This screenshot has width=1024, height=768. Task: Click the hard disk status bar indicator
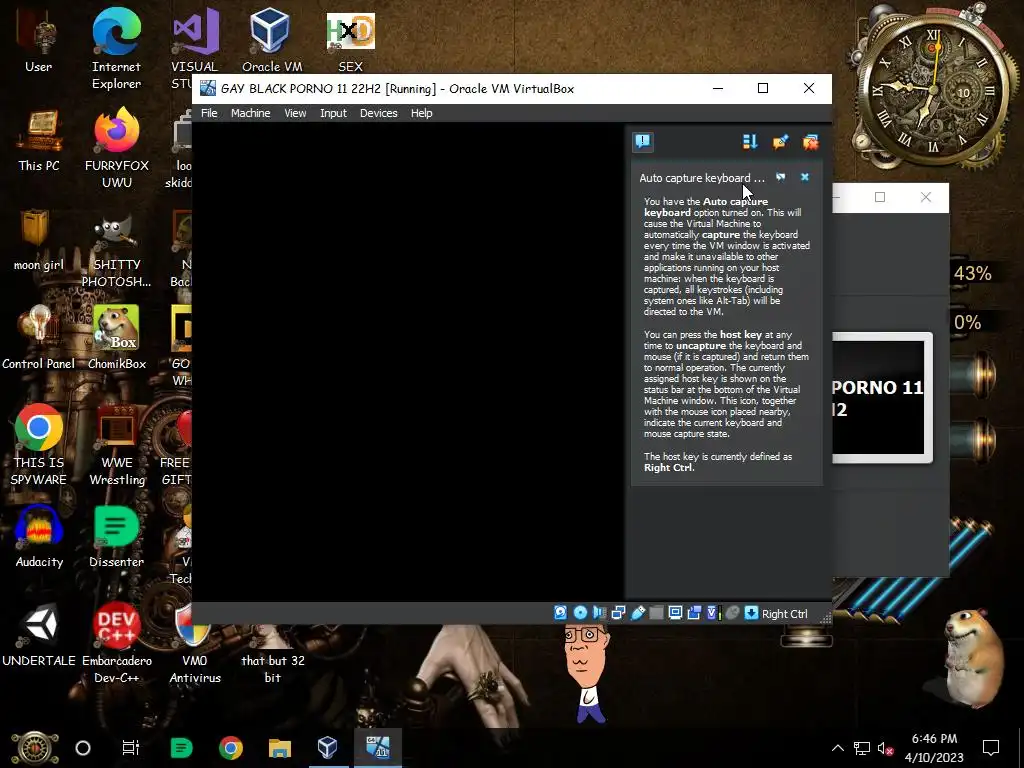click(560, 613)
